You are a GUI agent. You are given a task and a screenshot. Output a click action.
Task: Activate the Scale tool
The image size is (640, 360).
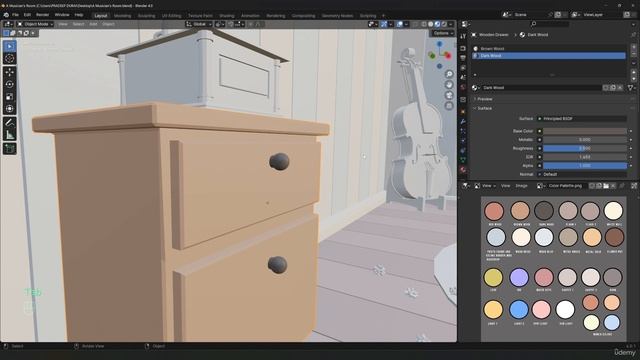pyautogui.click(x=9, y=97)
